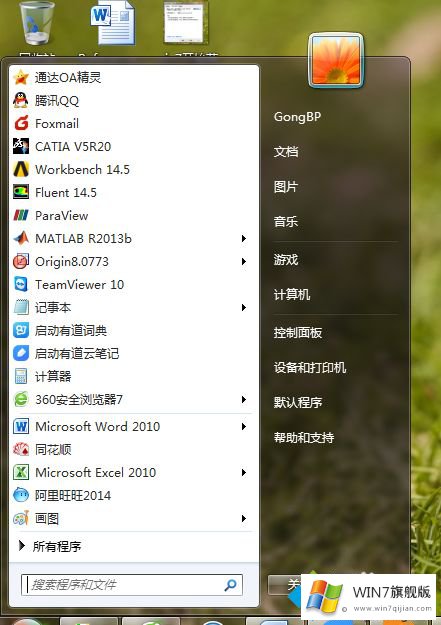Expand Microsoft Excel 2010 recent files arrow
This screenshot has height=625, width=441.
coord(244,472)
